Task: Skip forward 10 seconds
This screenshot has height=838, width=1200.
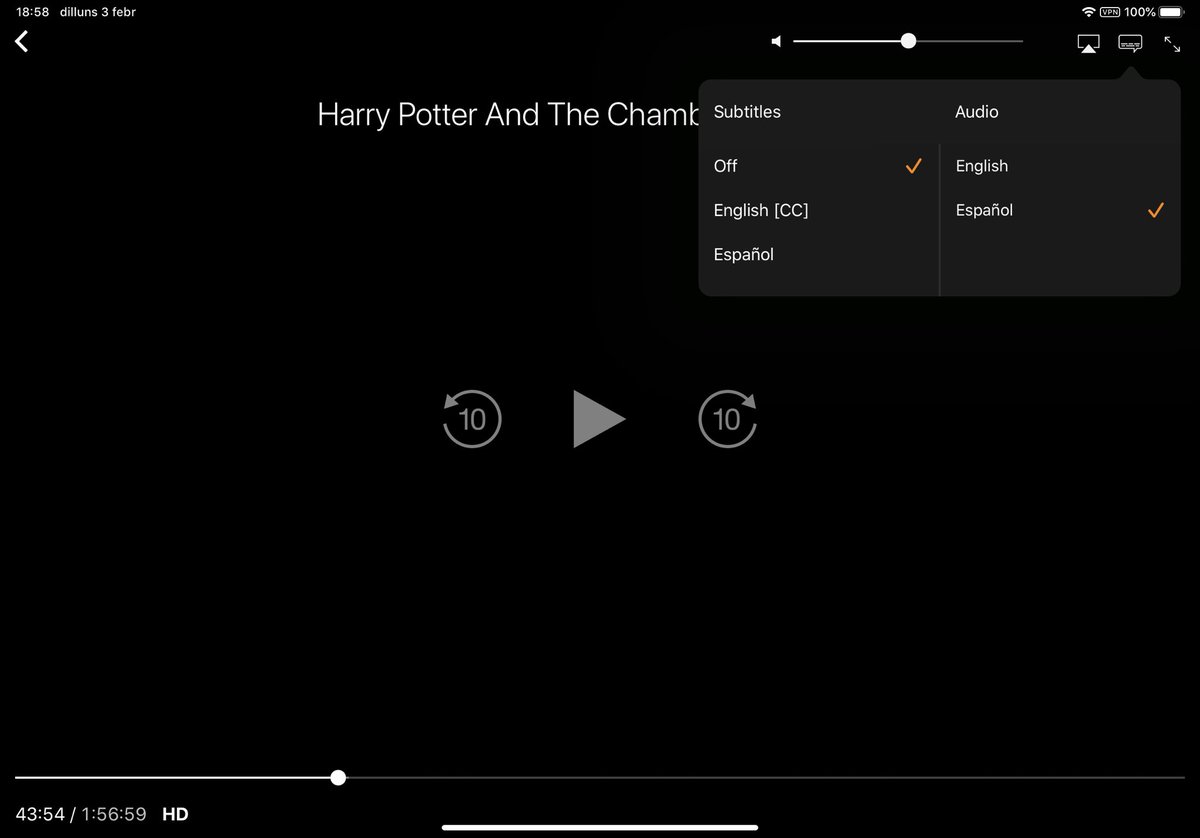Action: [x=728, y=418]
